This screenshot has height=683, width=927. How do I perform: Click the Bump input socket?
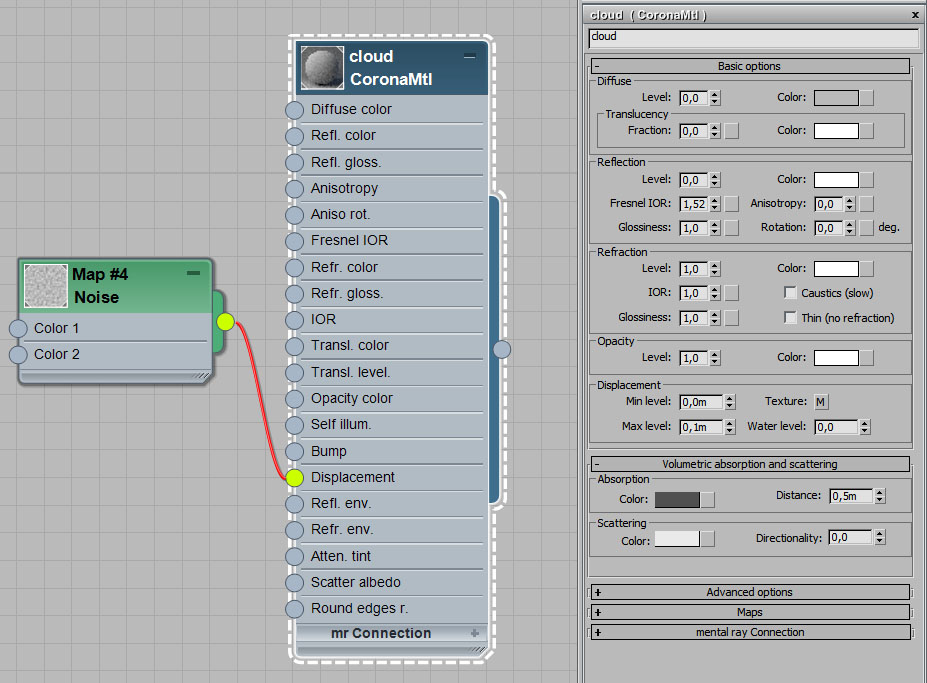tap(294, 452)
